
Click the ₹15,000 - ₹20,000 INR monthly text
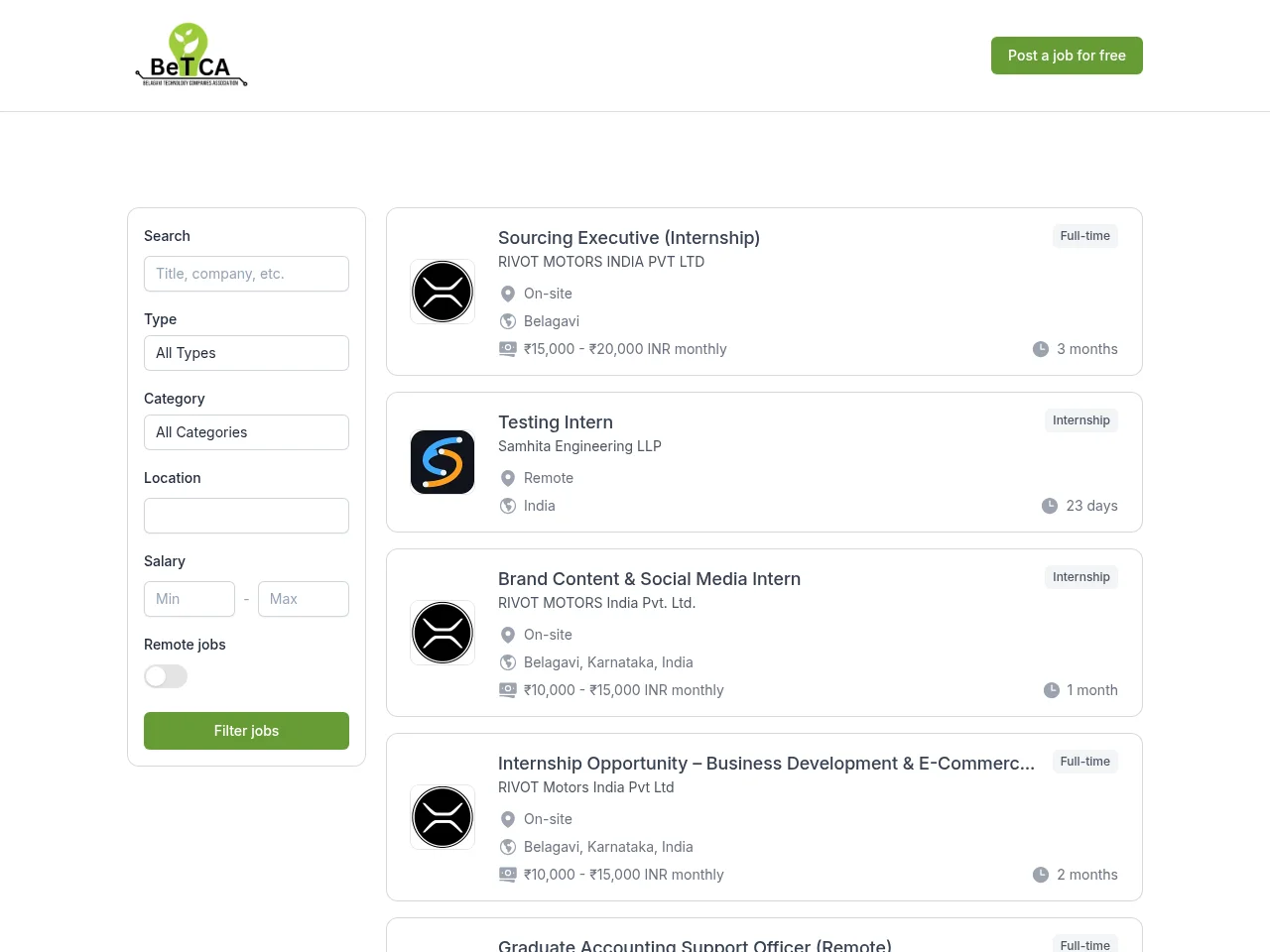pyautogui.click(x=625, y=349)
